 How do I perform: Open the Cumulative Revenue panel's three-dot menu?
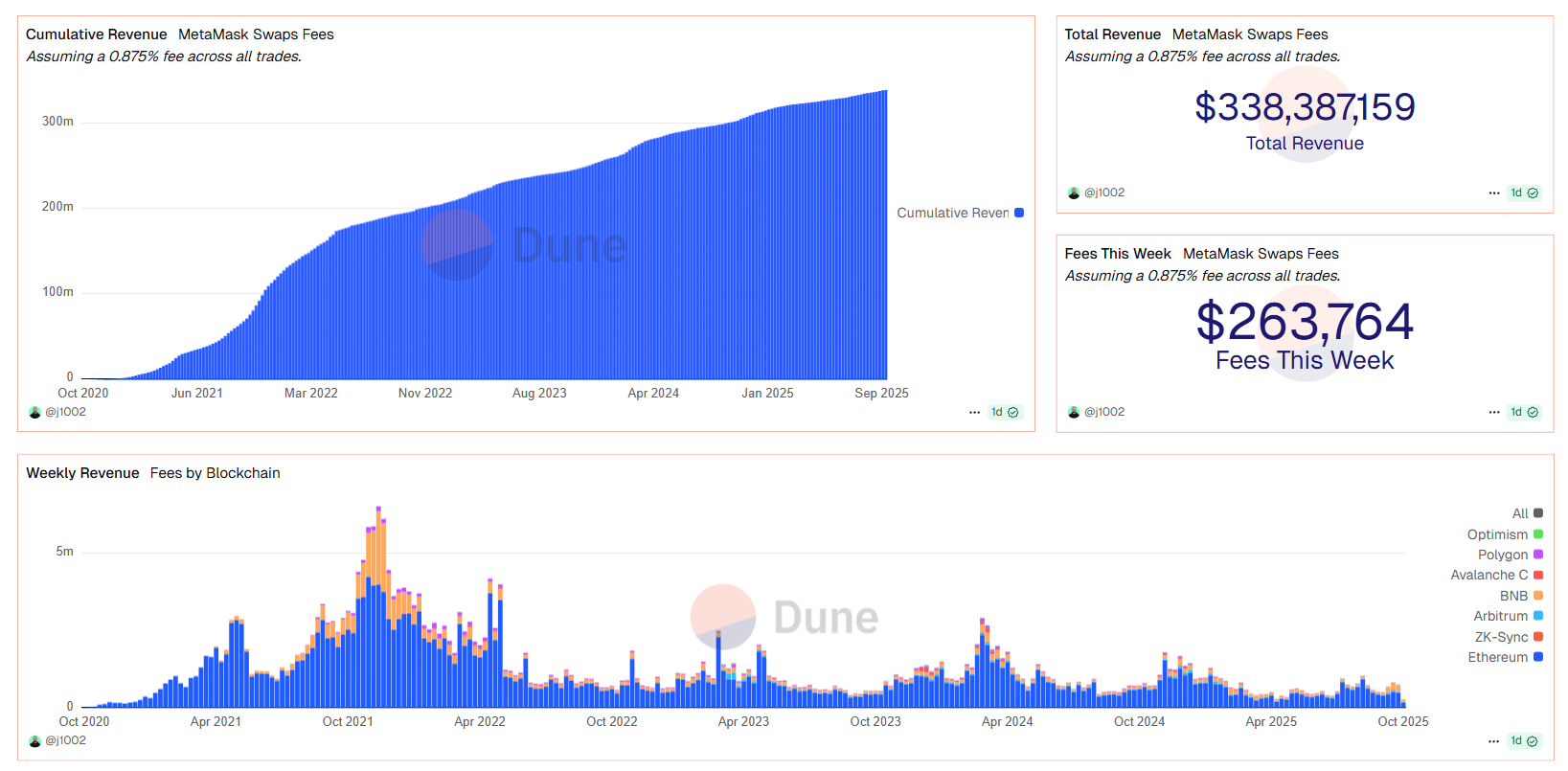tap(974, 413)
